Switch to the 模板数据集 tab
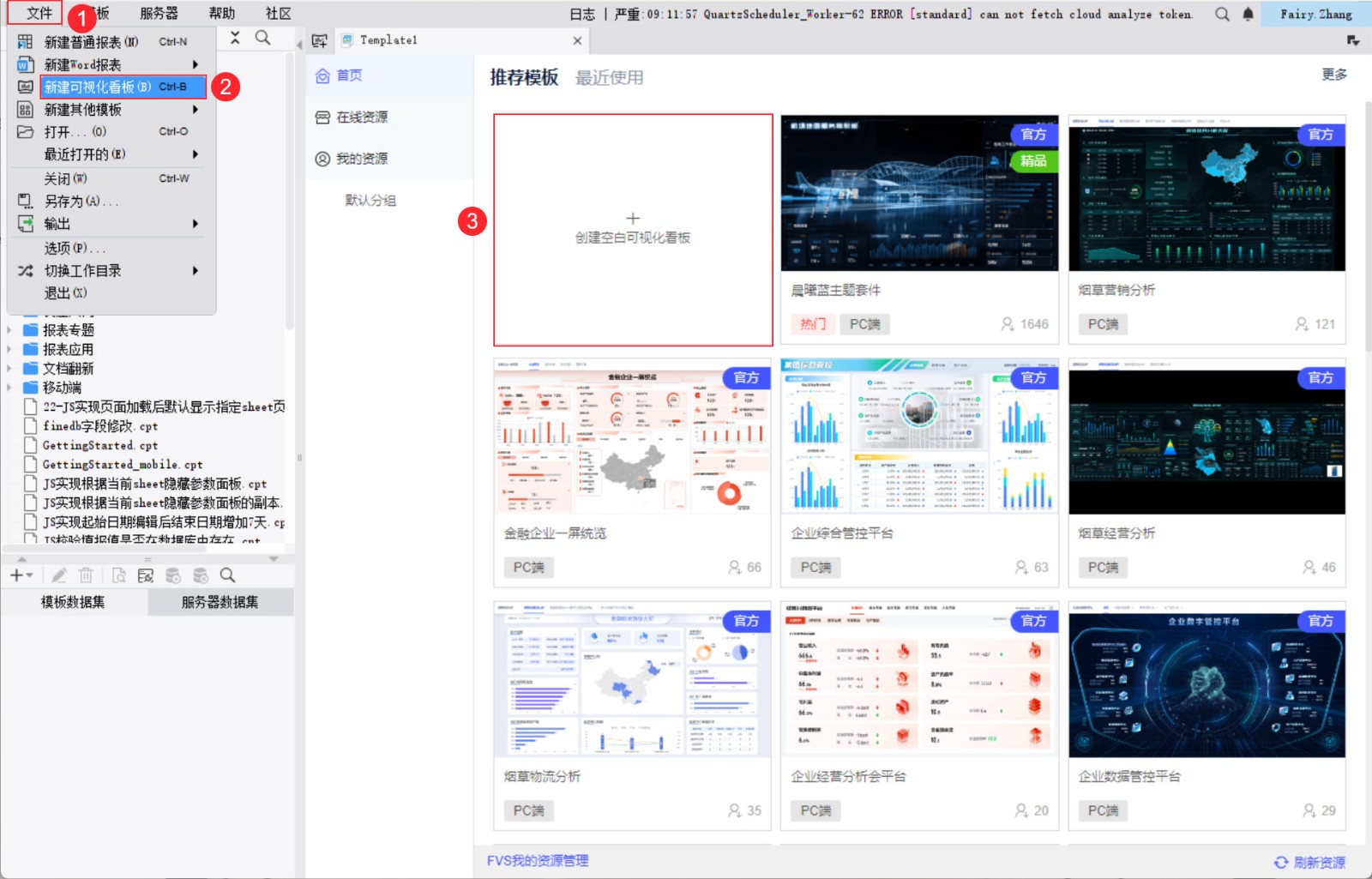1372x879 pixels. pyautogui.click(x=74, y=602)
